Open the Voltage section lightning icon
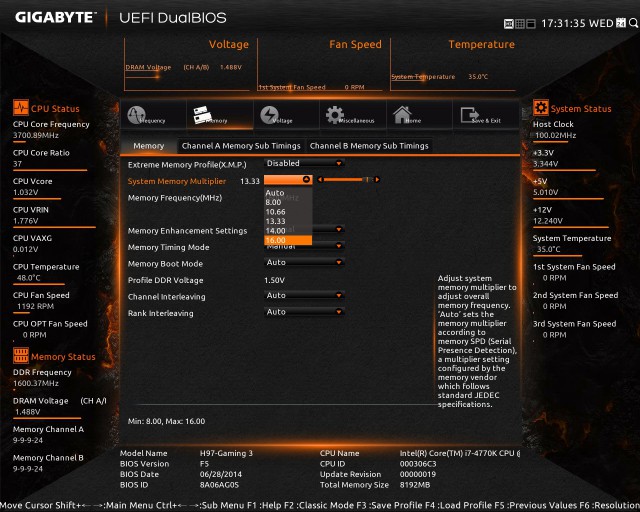 (x=269, y=115)
